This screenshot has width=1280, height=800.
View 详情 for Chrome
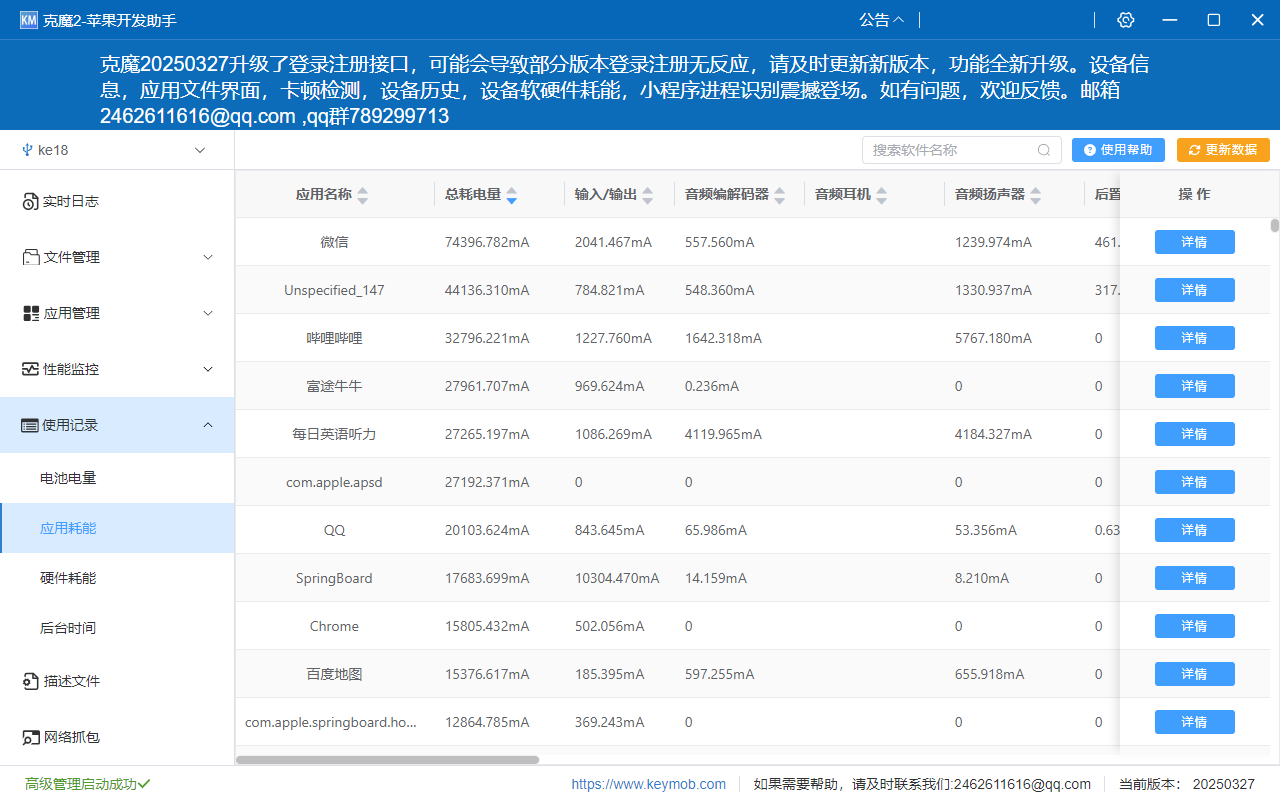(1194, 626)
